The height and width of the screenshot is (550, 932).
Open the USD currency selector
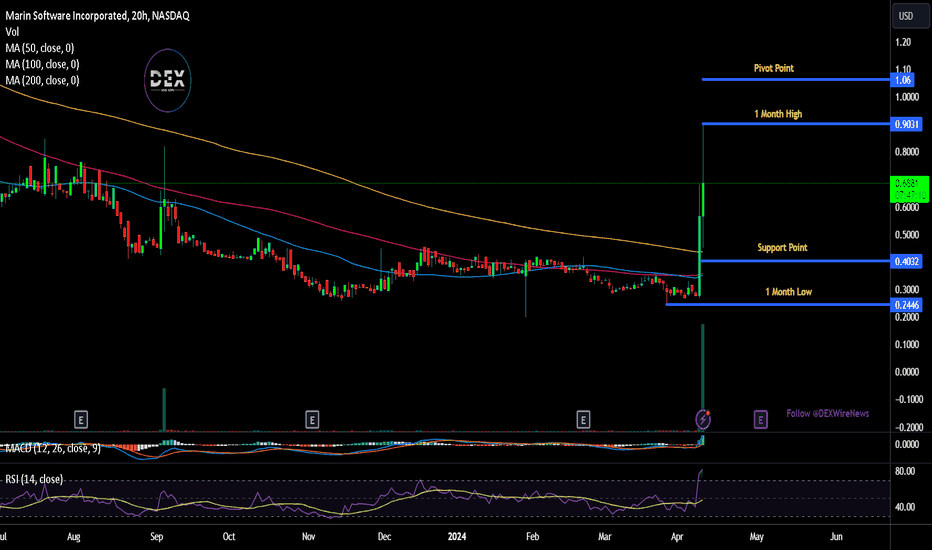pyautogui.click(x=909, y=16)
